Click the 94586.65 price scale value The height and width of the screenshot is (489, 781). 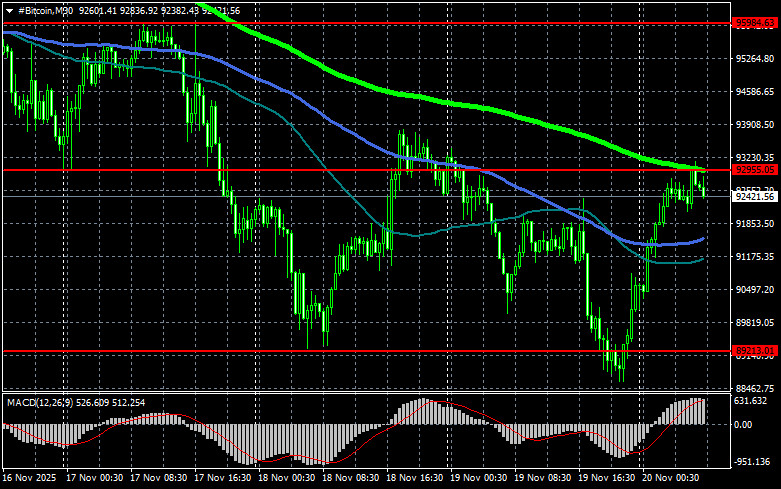click(x=755, y=92)
